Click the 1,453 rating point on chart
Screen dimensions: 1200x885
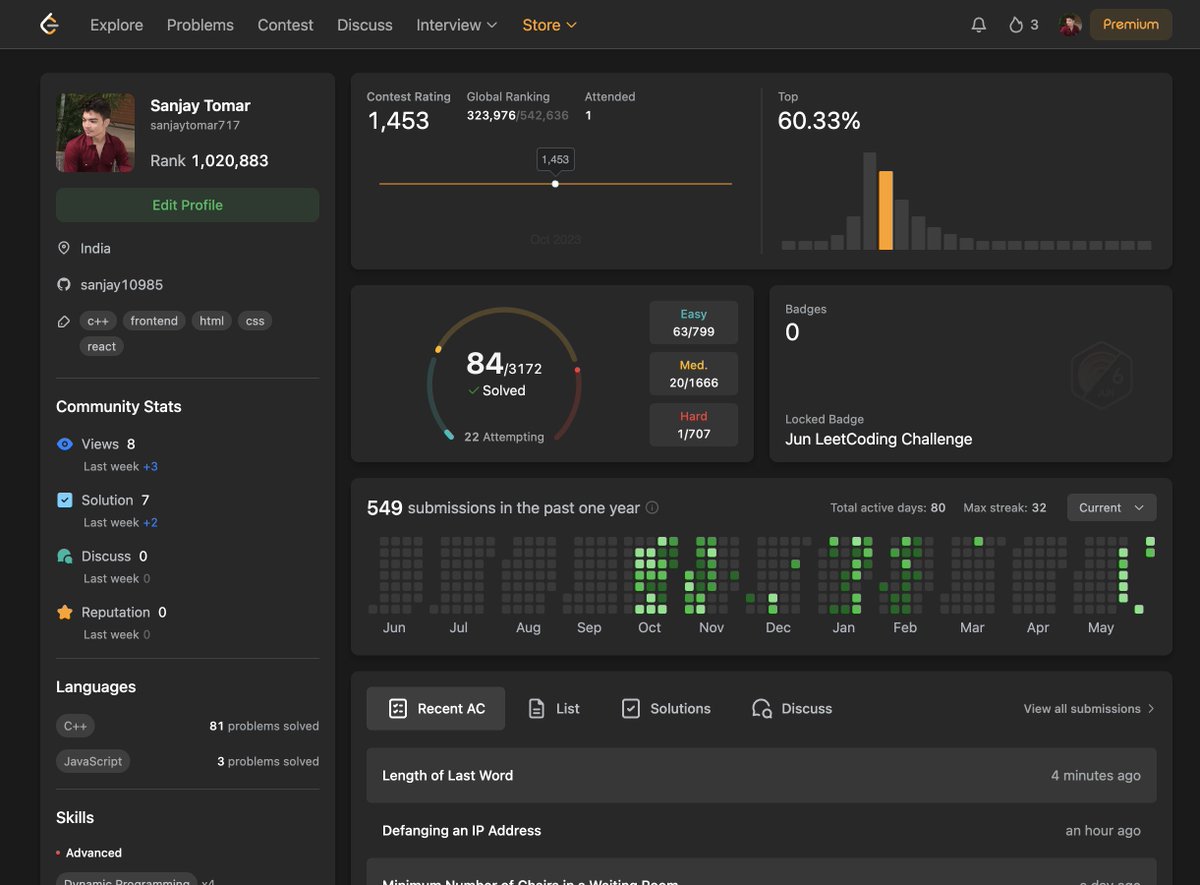pos(555,184)
